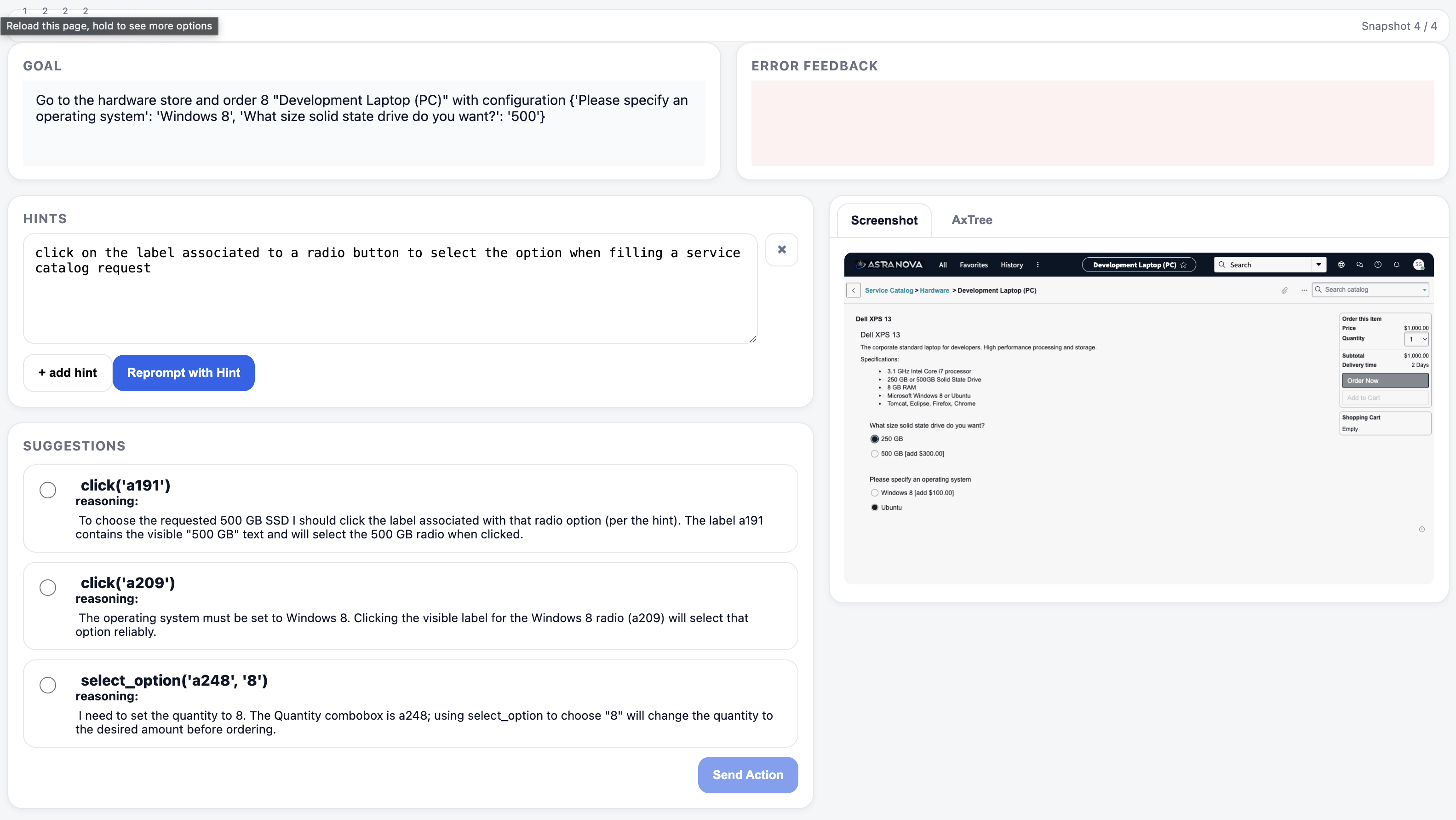The height and width of the screenshot is (820, 1456).
Task: Expand the global Search dropdown arrow
Action: point(1318,265)
